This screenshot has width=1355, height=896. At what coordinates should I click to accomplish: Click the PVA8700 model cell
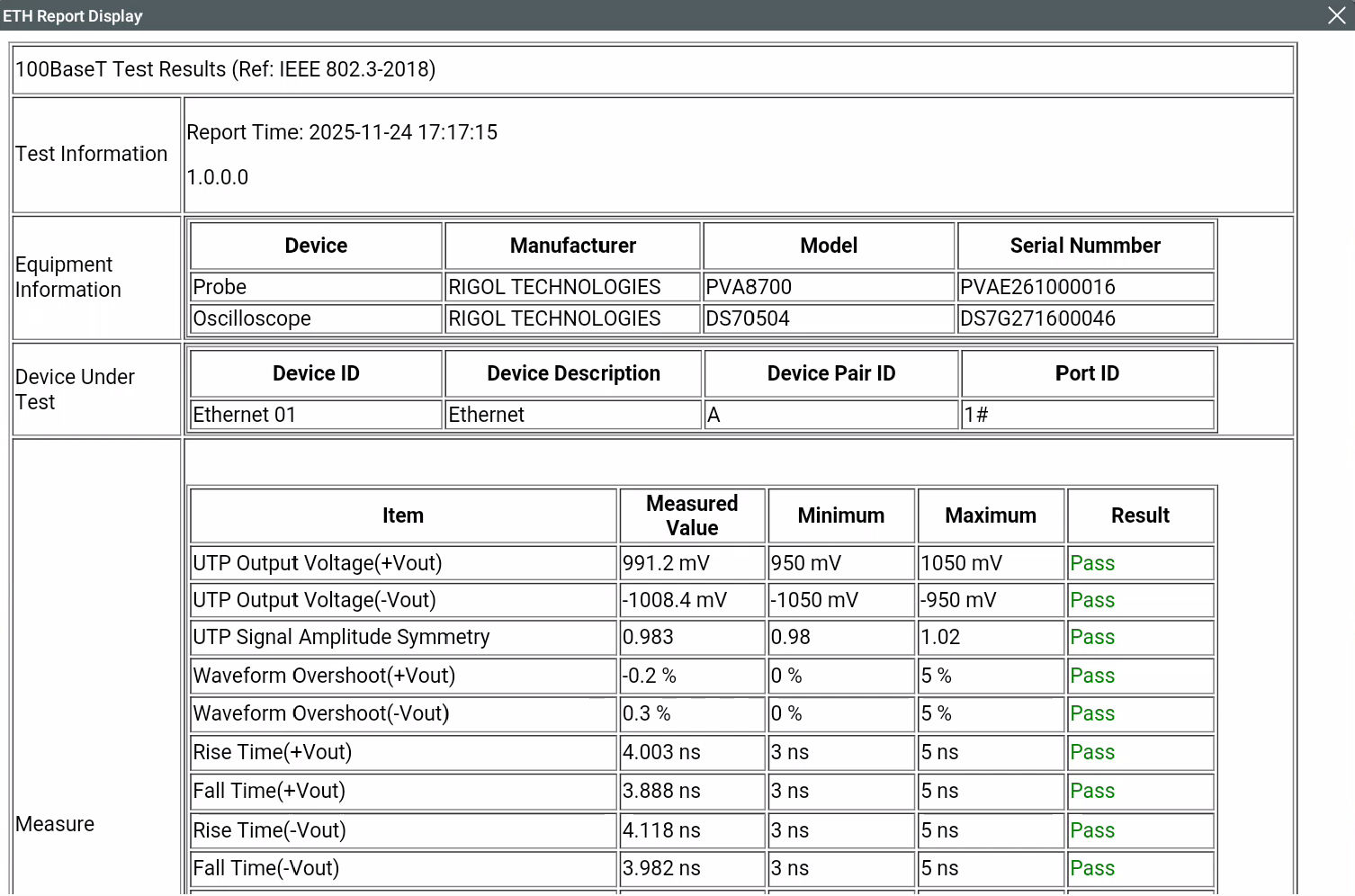829,287
